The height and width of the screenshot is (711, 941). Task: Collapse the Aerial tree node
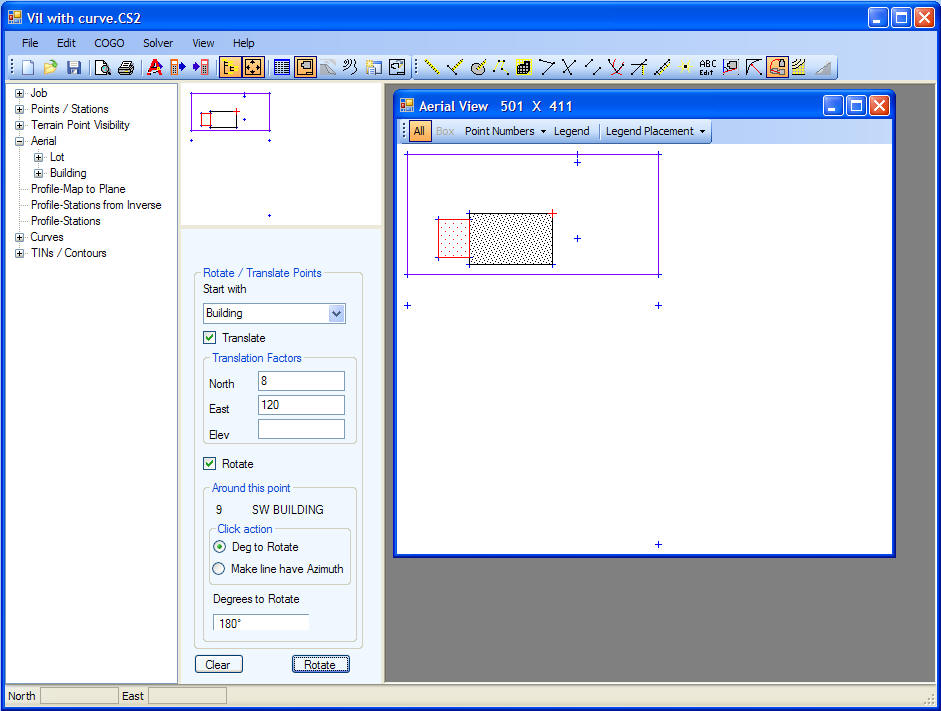pyautogui.click(x=19, y=142)
